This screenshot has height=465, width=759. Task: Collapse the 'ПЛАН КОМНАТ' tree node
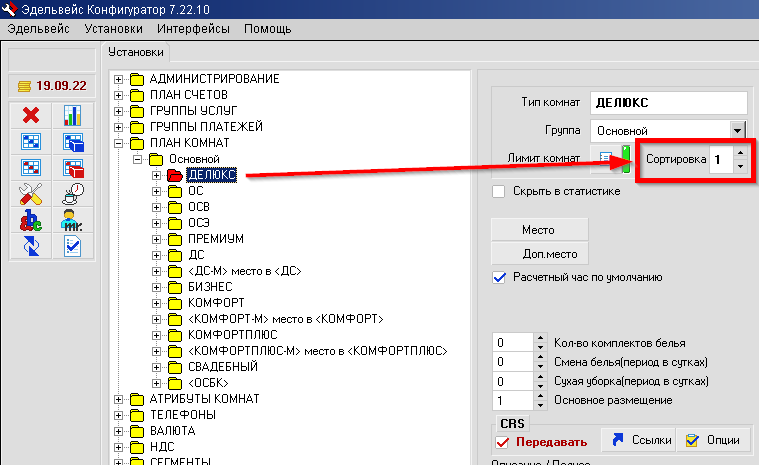(120, 143)
